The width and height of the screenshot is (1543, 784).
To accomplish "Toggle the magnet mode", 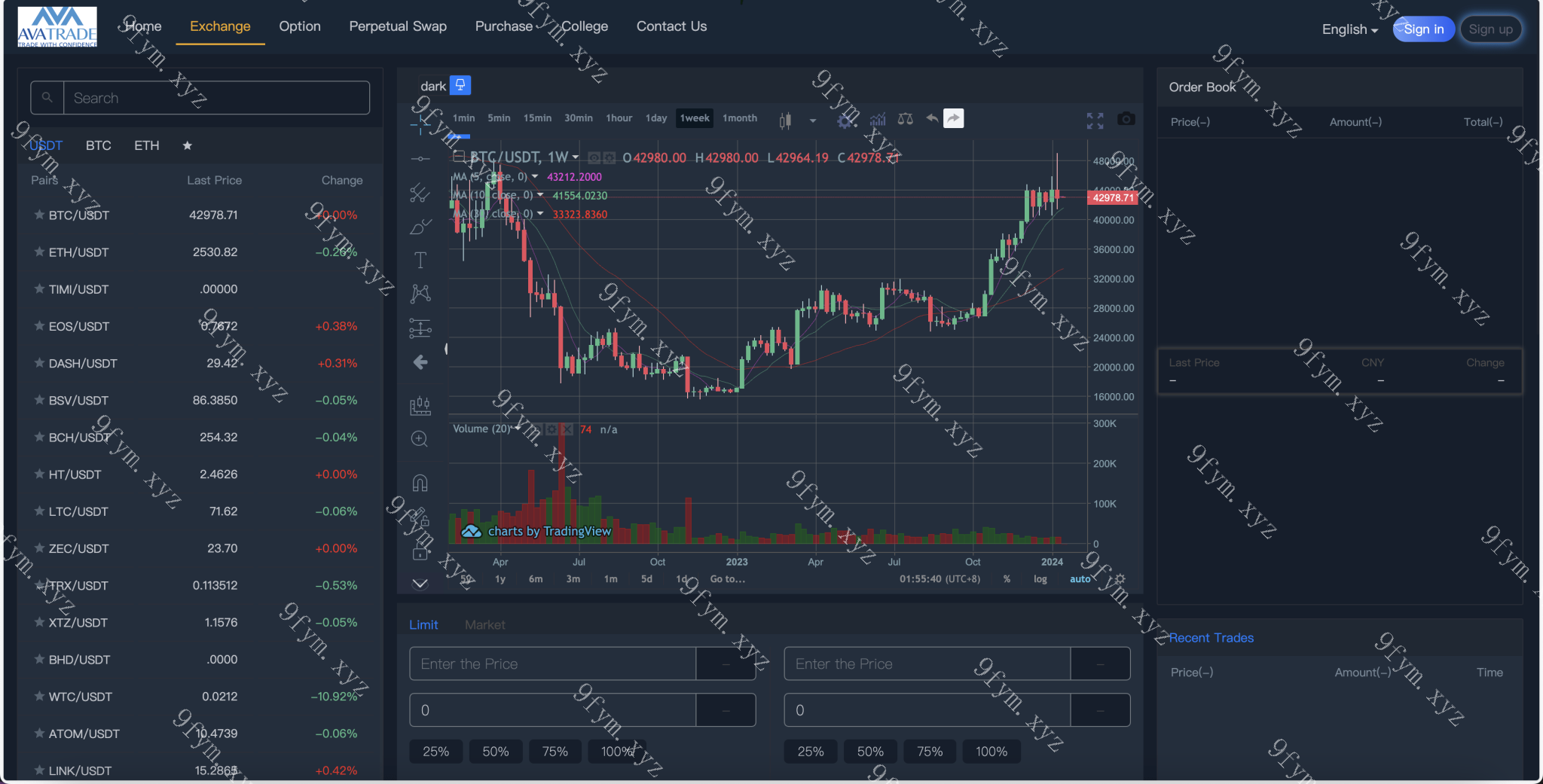I will pos(420,483).
